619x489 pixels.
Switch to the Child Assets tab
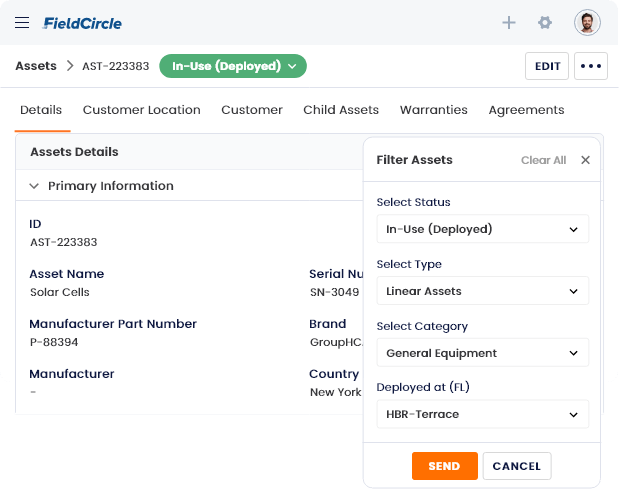(x=341, y=110)
